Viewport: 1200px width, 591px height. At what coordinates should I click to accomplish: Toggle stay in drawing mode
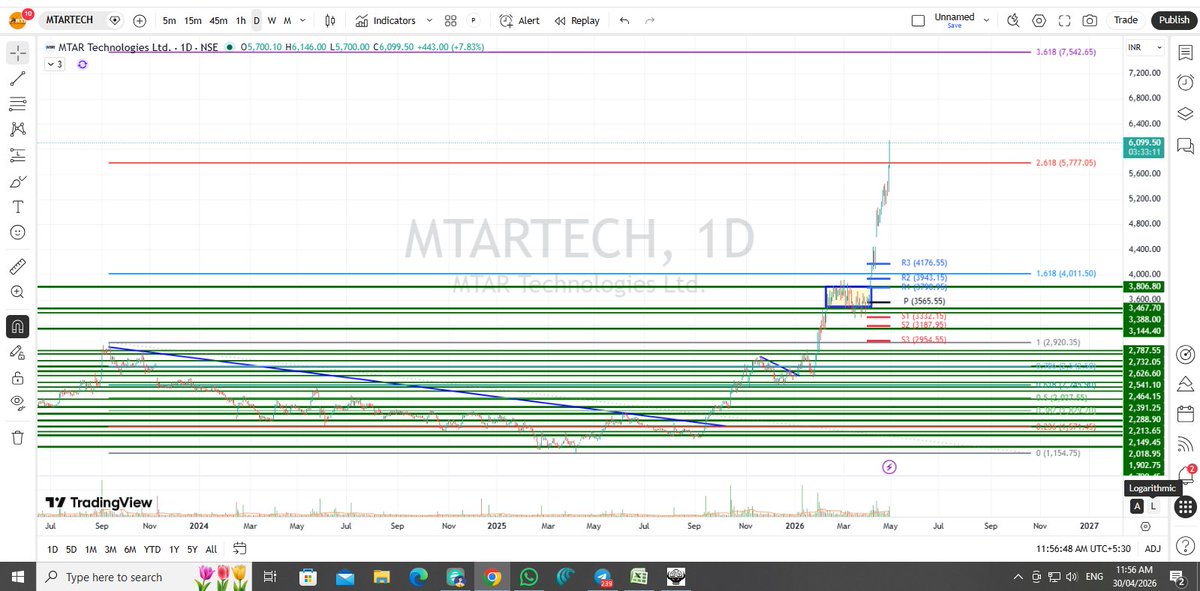(x=17, y=352)
